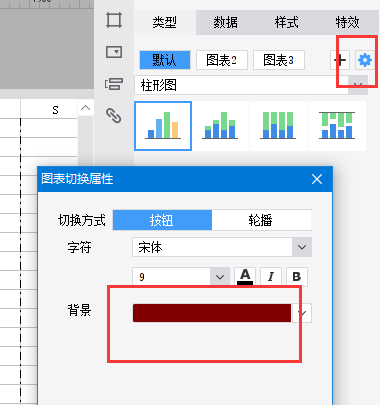Switch to the 类型 tab
Image resolution: width=380 pixels, height=405 pixels.
coord(165,22)
